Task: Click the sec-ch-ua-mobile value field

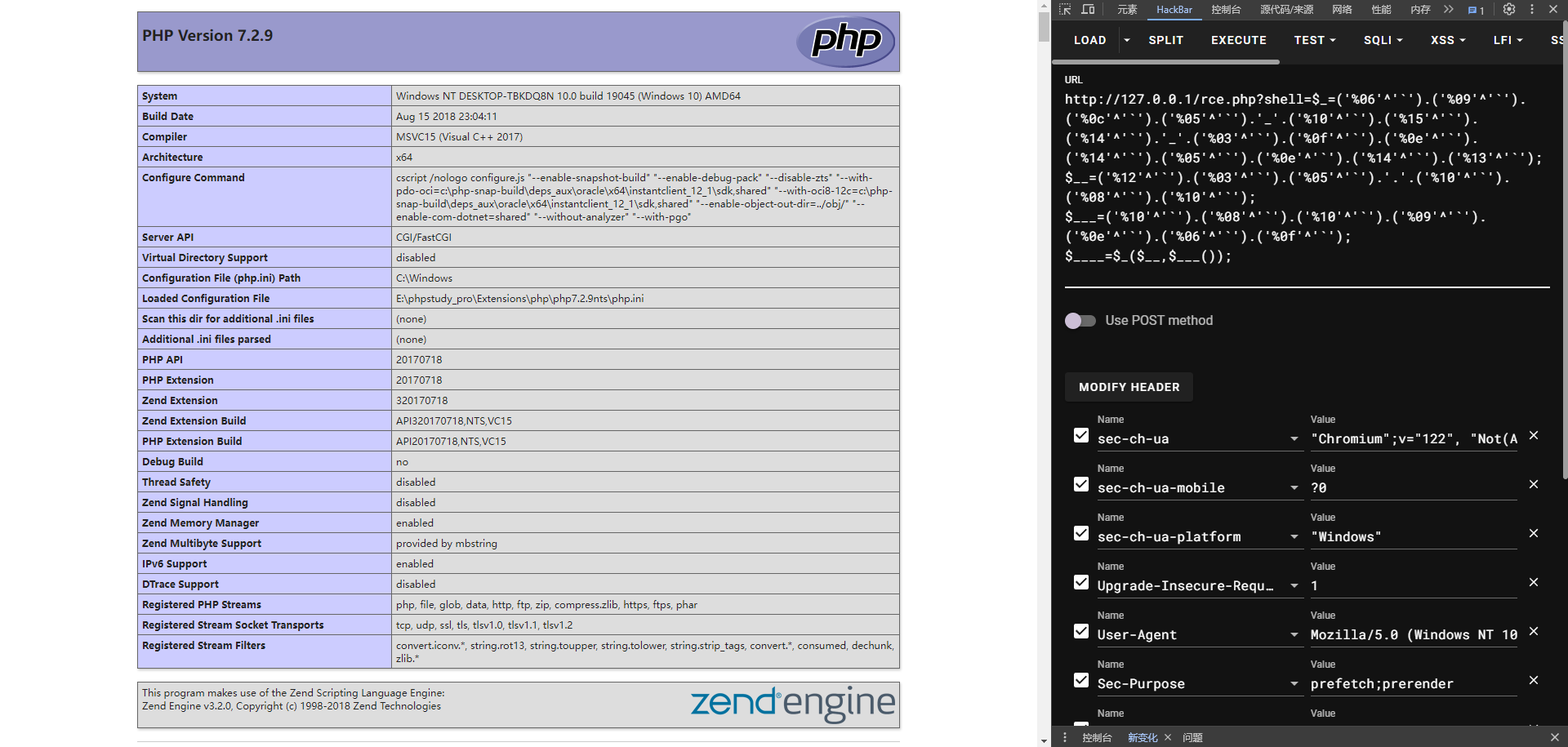Action: (x=1413, y=488)
